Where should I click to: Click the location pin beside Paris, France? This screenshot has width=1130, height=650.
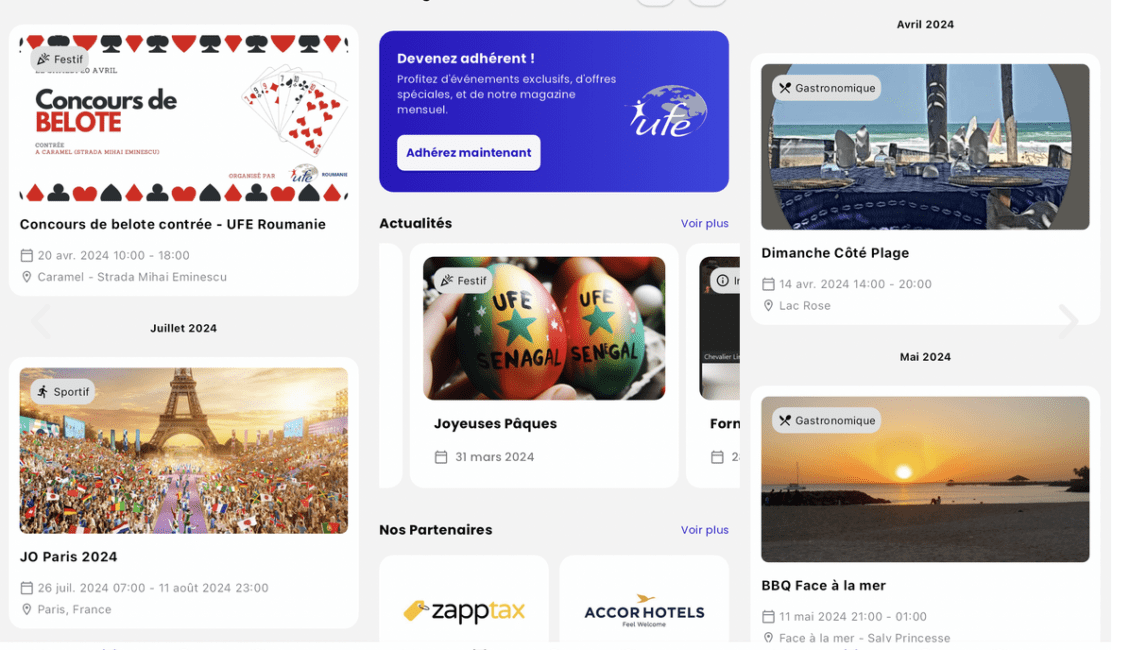point(27,610)
